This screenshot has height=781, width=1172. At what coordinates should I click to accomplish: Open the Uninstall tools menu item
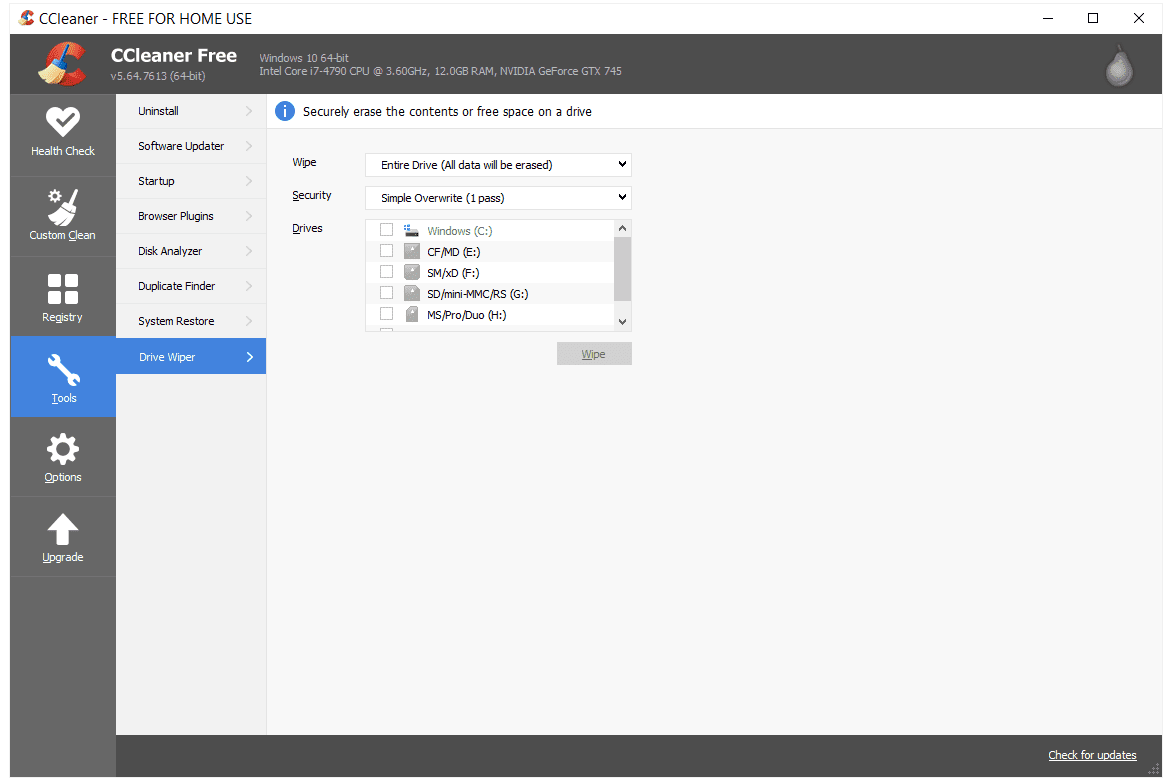point(190,111)
